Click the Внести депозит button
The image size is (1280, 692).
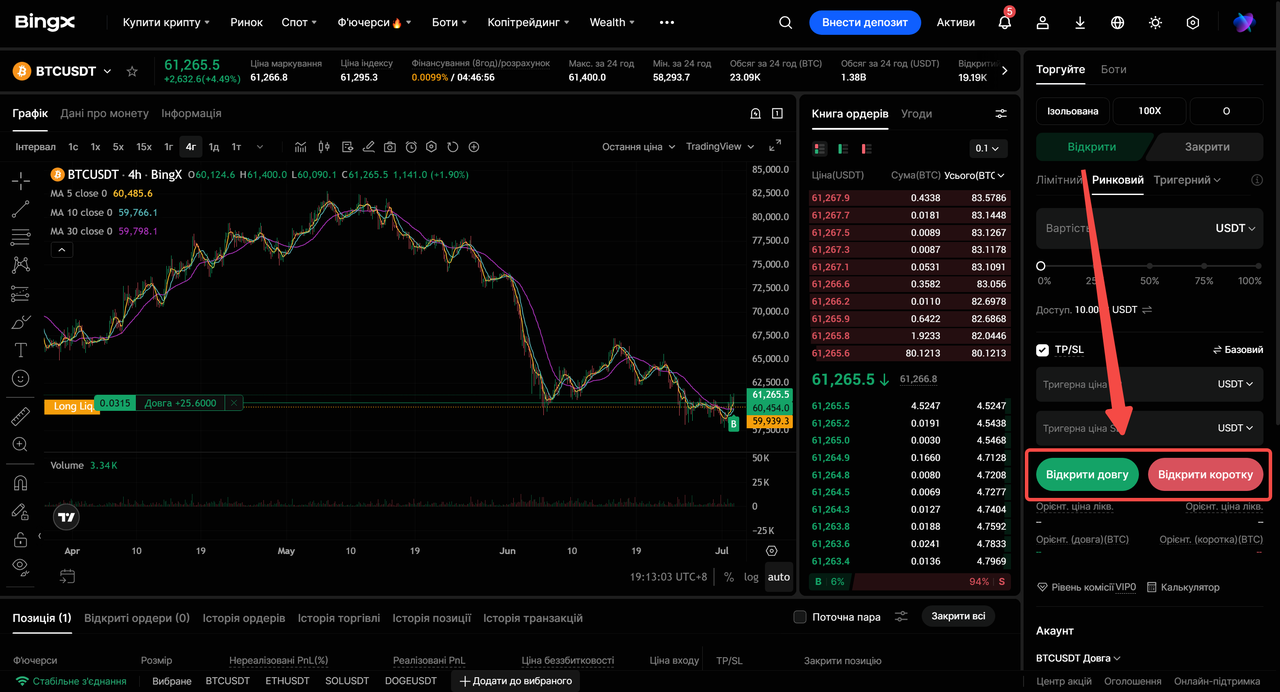pos(864,22)
